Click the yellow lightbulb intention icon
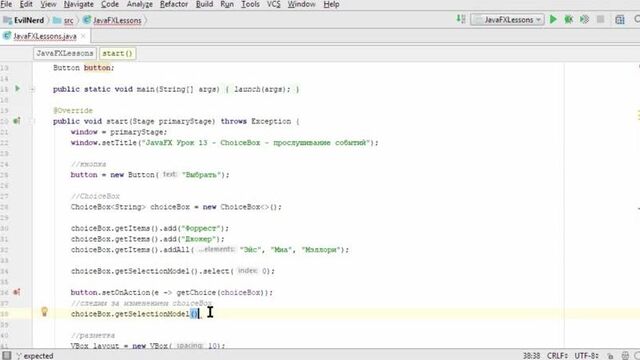This screenshot has width=640, height=360. (x=44, y=312)
